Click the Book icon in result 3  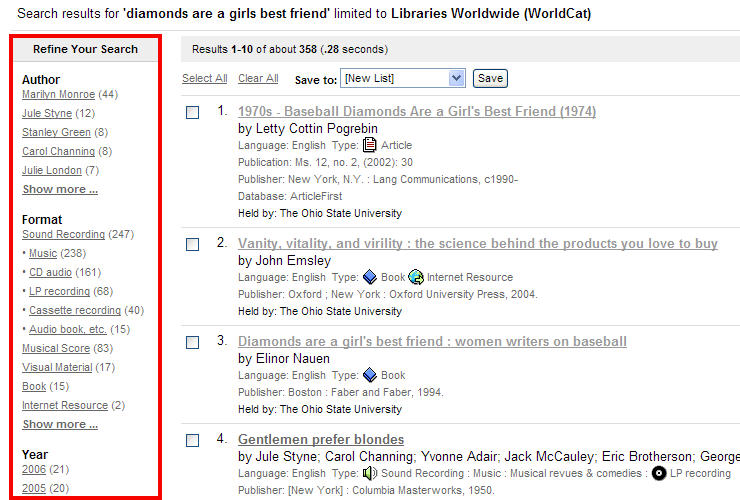370,375
